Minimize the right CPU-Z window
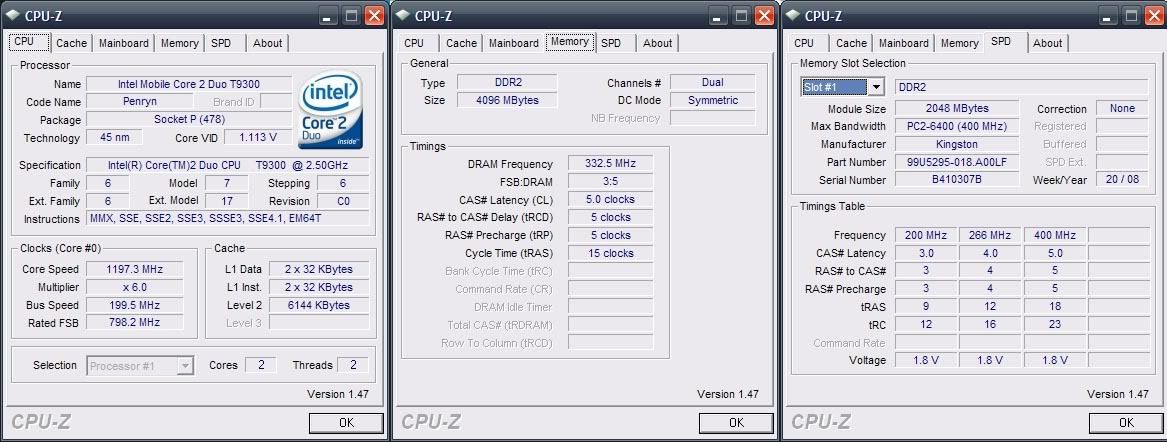The image size is (1167, 442). pyautogui.click(x=1110, y=15)
